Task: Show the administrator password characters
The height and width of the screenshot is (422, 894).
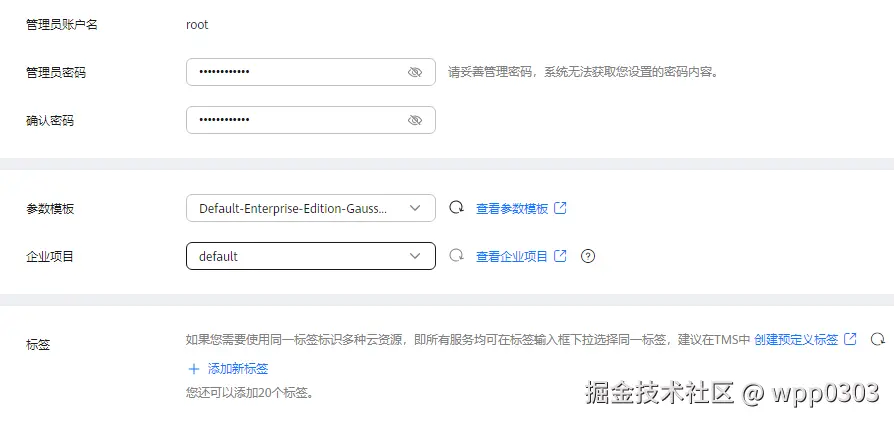Action: [415, 72]
